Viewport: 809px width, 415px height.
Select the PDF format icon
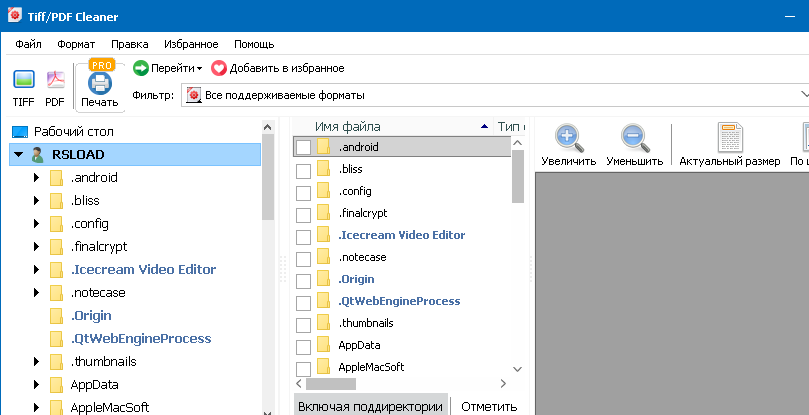click(x=55, y=80)
